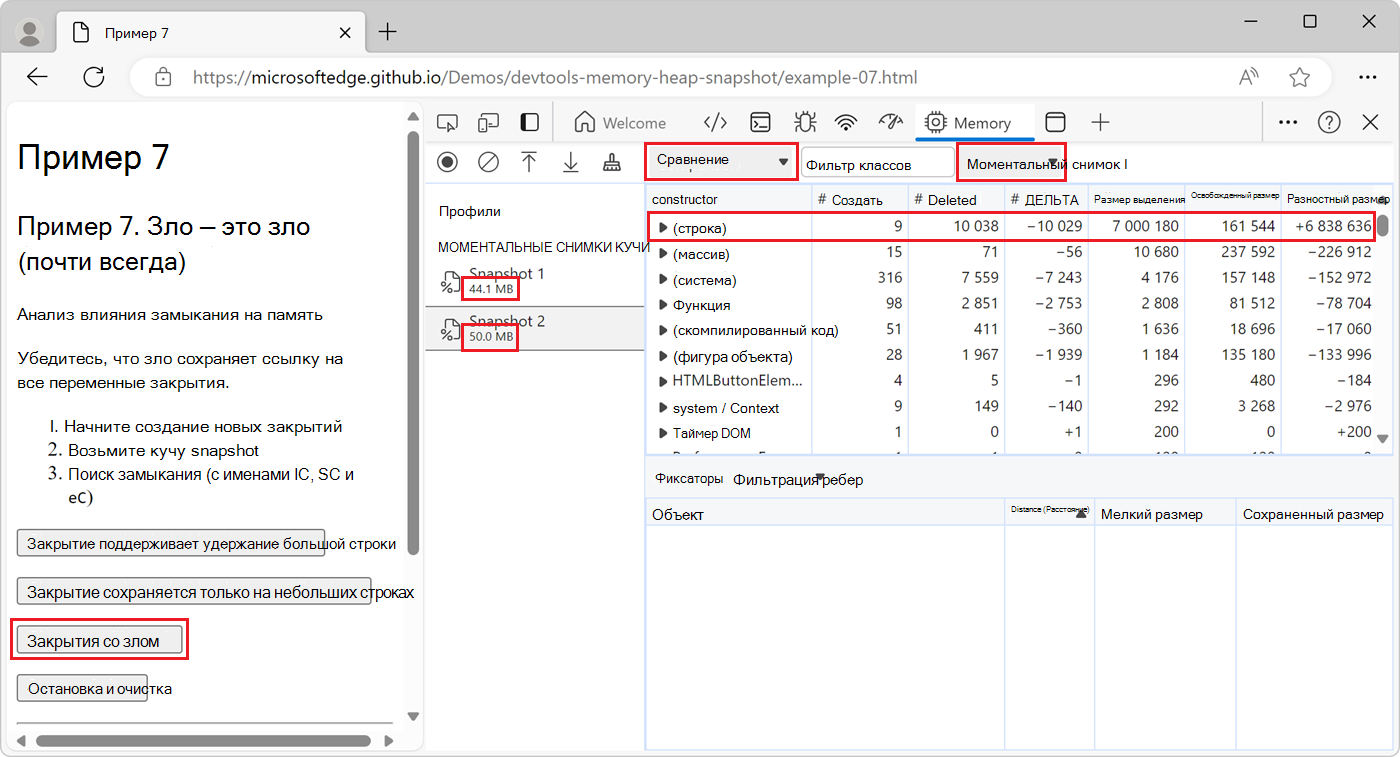Click the record heap snapshot icon

447,162
